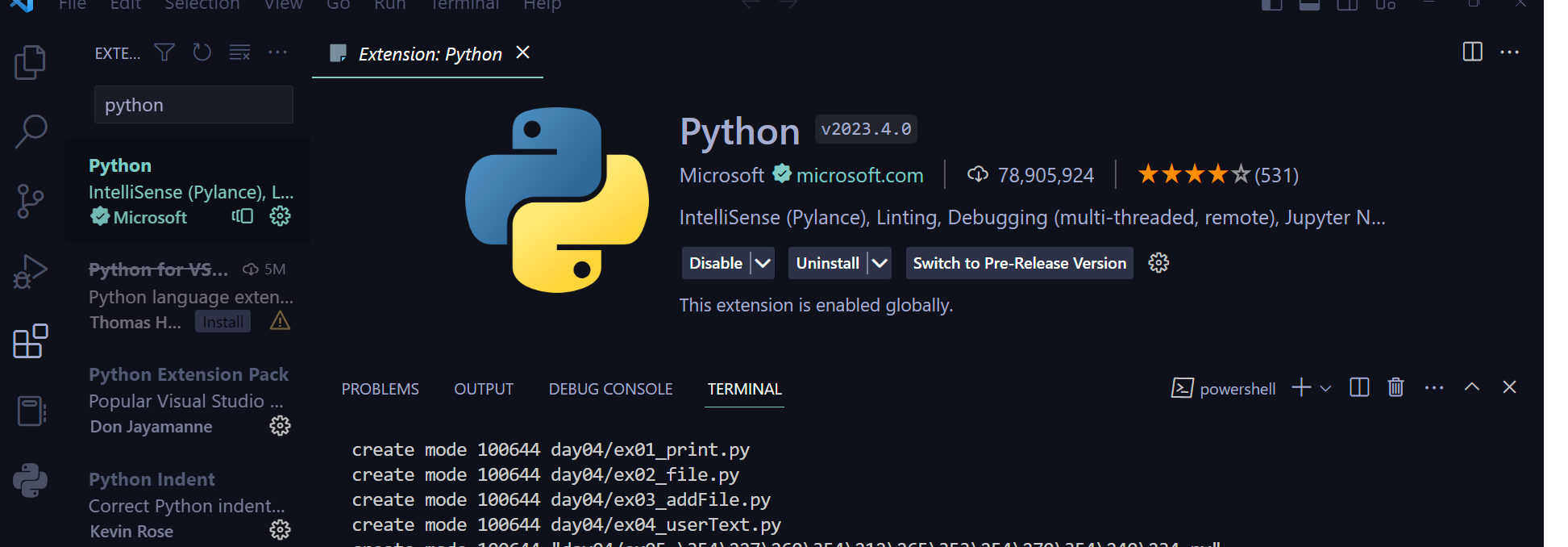Click sync ignored icon on Python extension row
1568x547 pixels.
coord(243,216)
